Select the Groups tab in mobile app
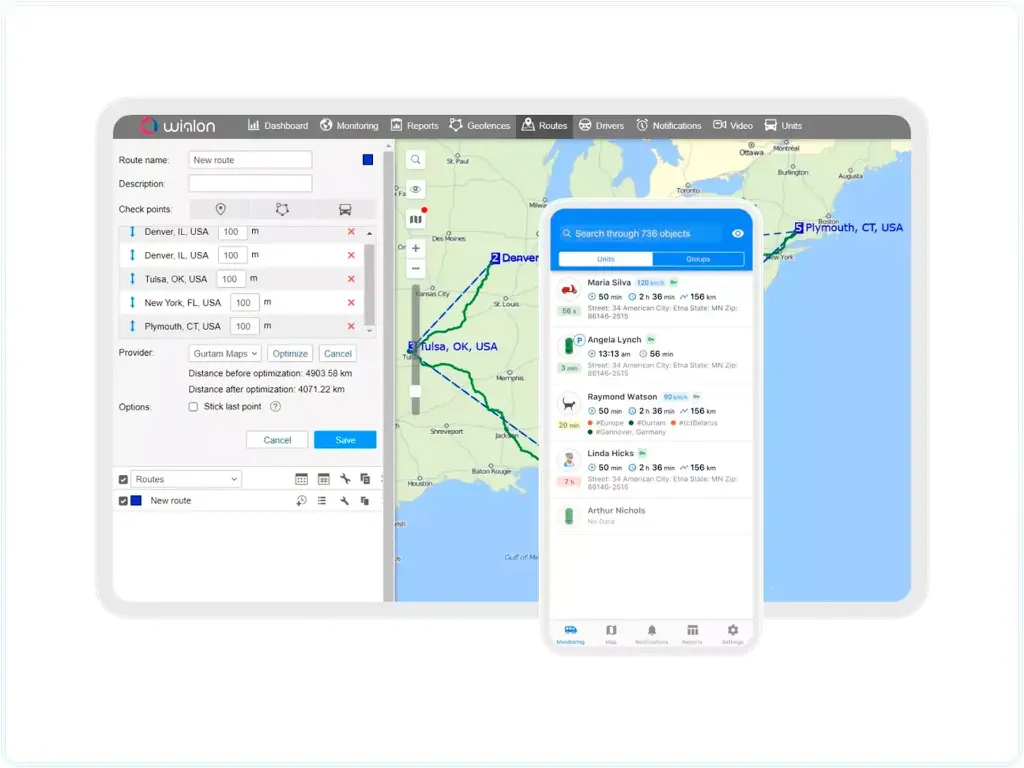The height and width of the screenshot is (768, 1024). click(698, 259)
